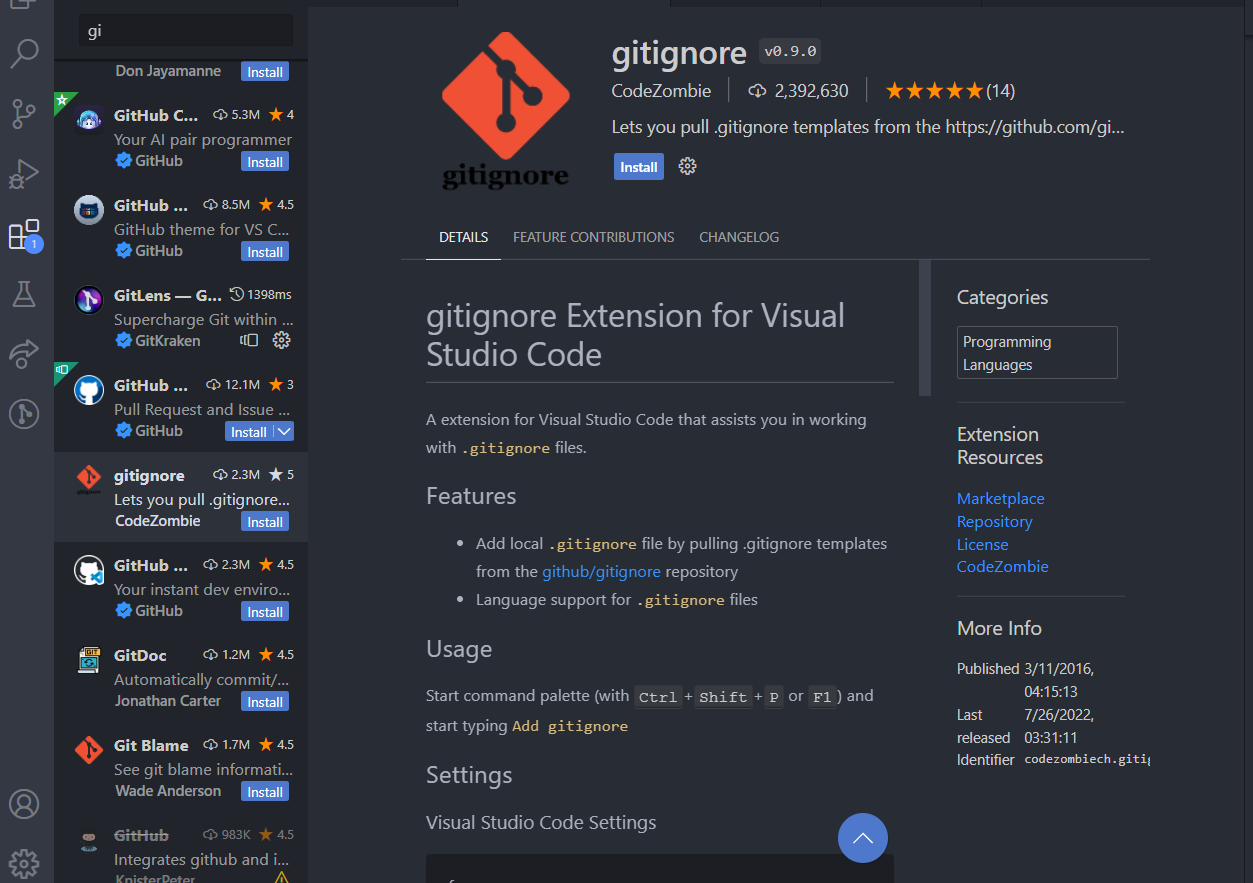Click the details page scrollbar

tap(925, 328)
